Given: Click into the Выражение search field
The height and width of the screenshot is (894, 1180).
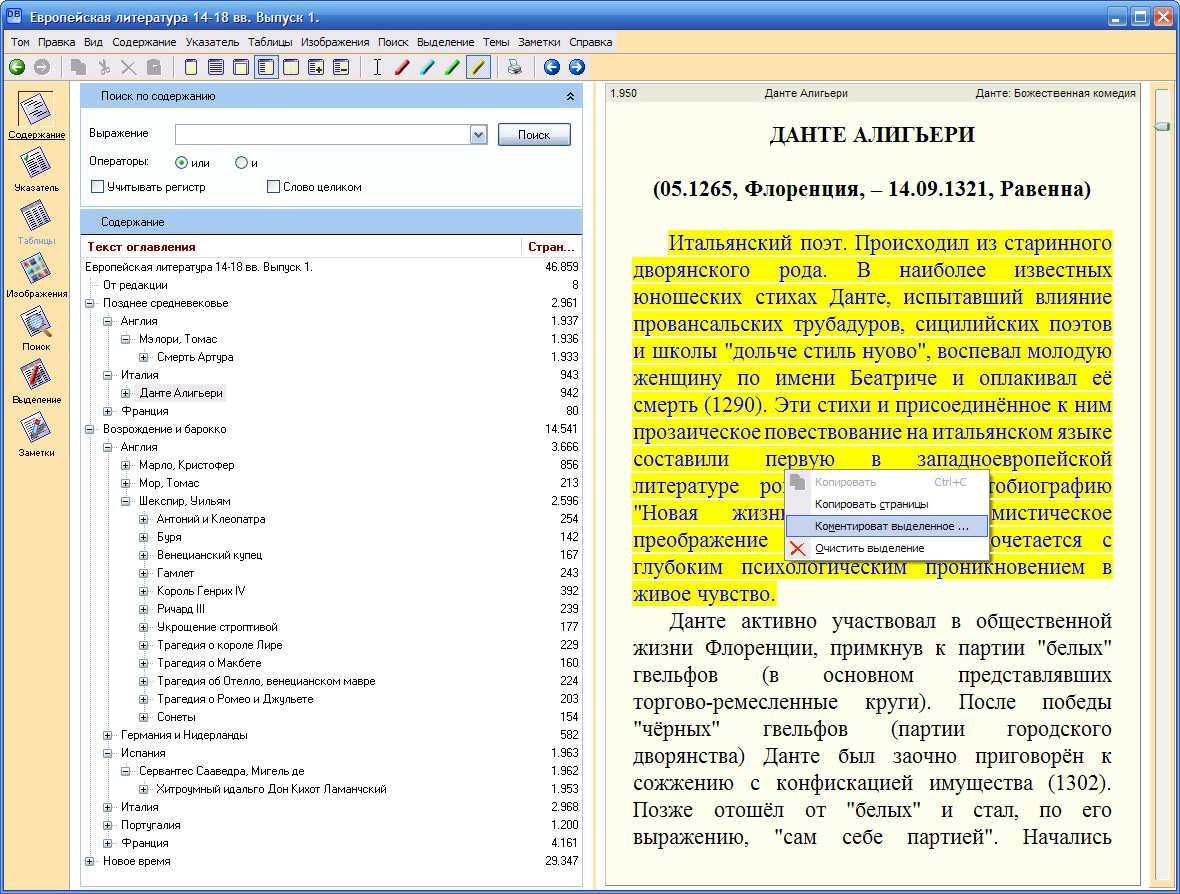Looking at the screenshot, I should (323, 135).
